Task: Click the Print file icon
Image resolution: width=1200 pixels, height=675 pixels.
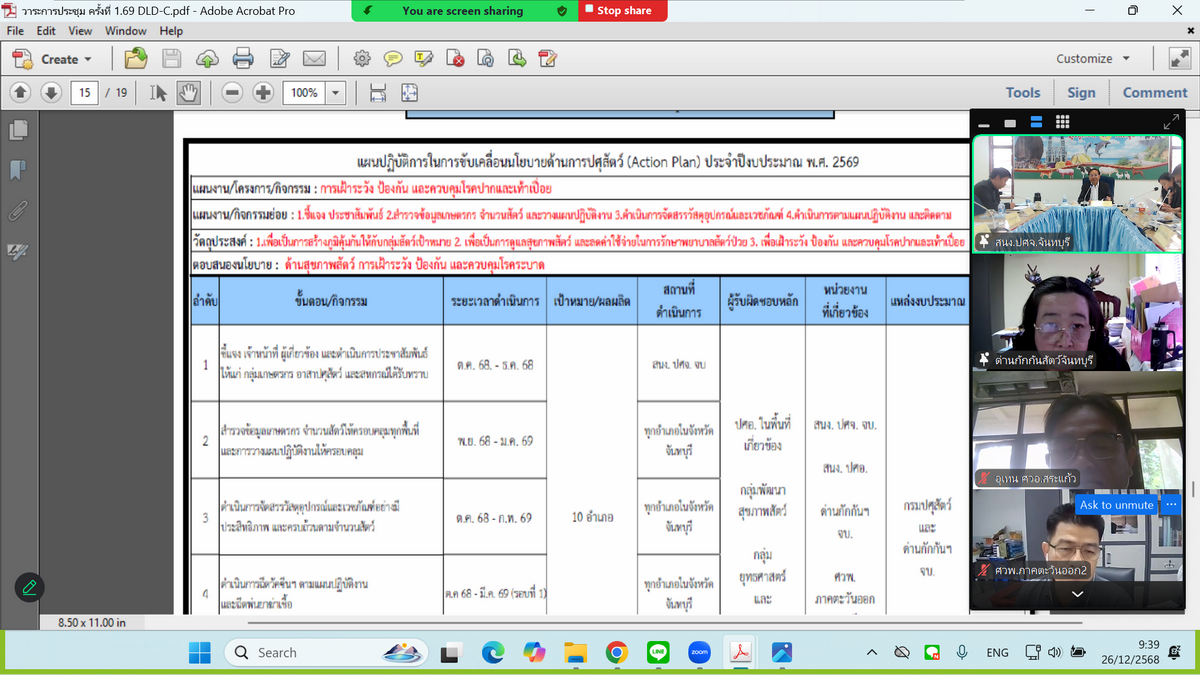Action: 243,59
